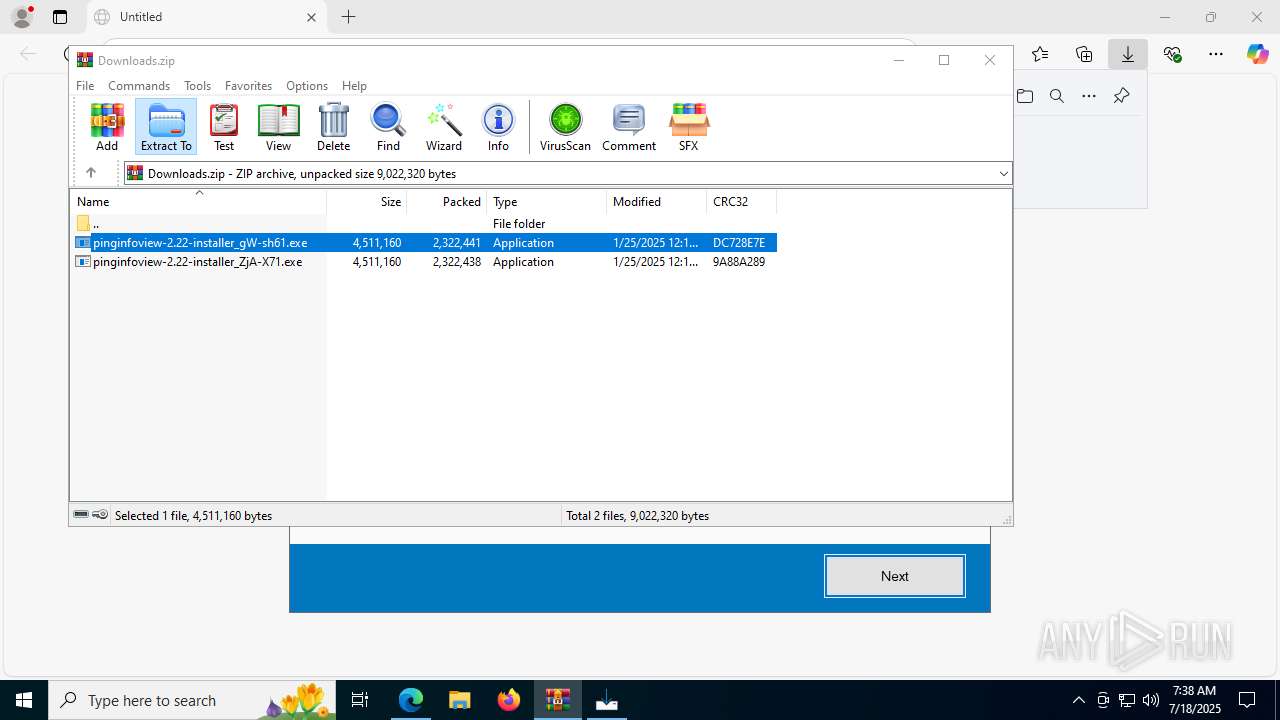Sort by Type column header
Screen dimensions: 1280x720
pyautogui.click(x=547, y=202)
